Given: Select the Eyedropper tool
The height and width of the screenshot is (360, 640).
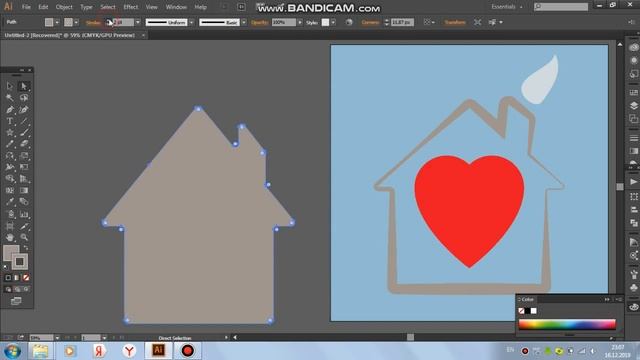Looking at the screenshot, I should (x=10, y=202).
